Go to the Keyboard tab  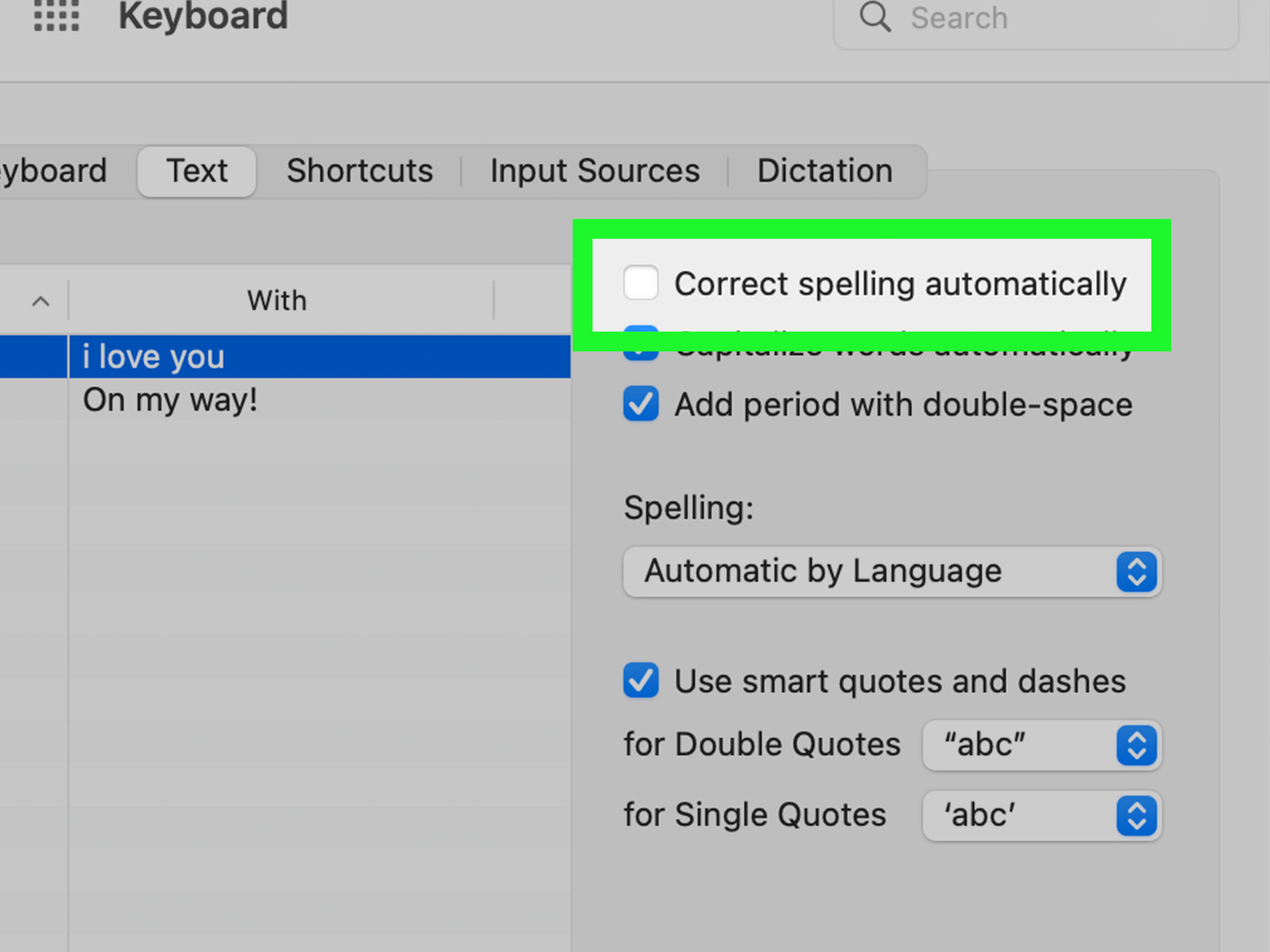(55, 171)
